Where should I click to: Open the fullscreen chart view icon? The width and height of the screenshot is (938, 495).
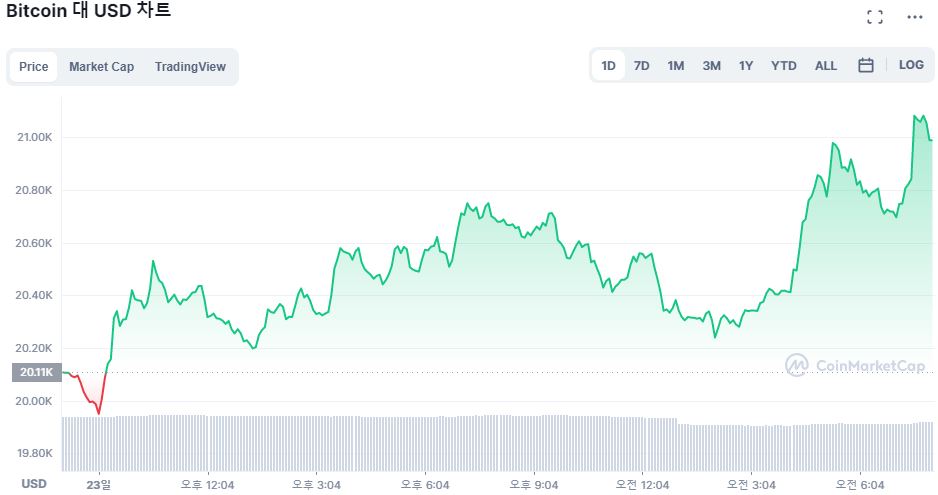point(875,16)
